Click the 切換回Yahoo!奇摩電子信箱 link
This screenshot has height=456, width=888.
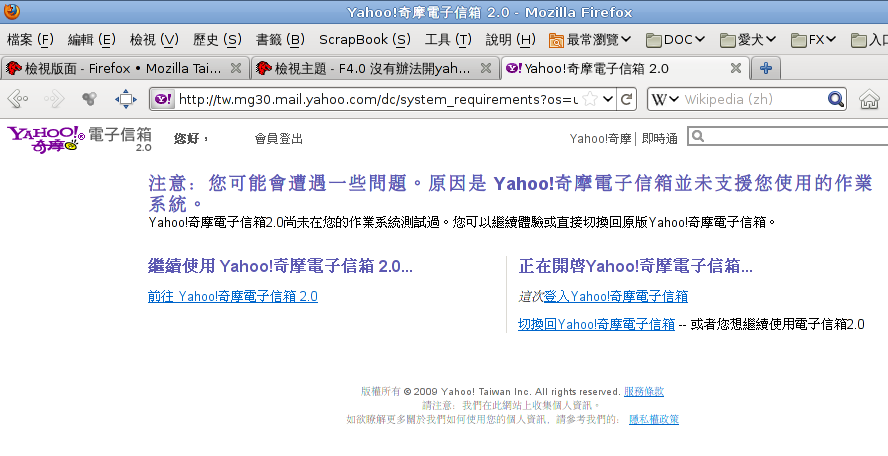point(596,324)
